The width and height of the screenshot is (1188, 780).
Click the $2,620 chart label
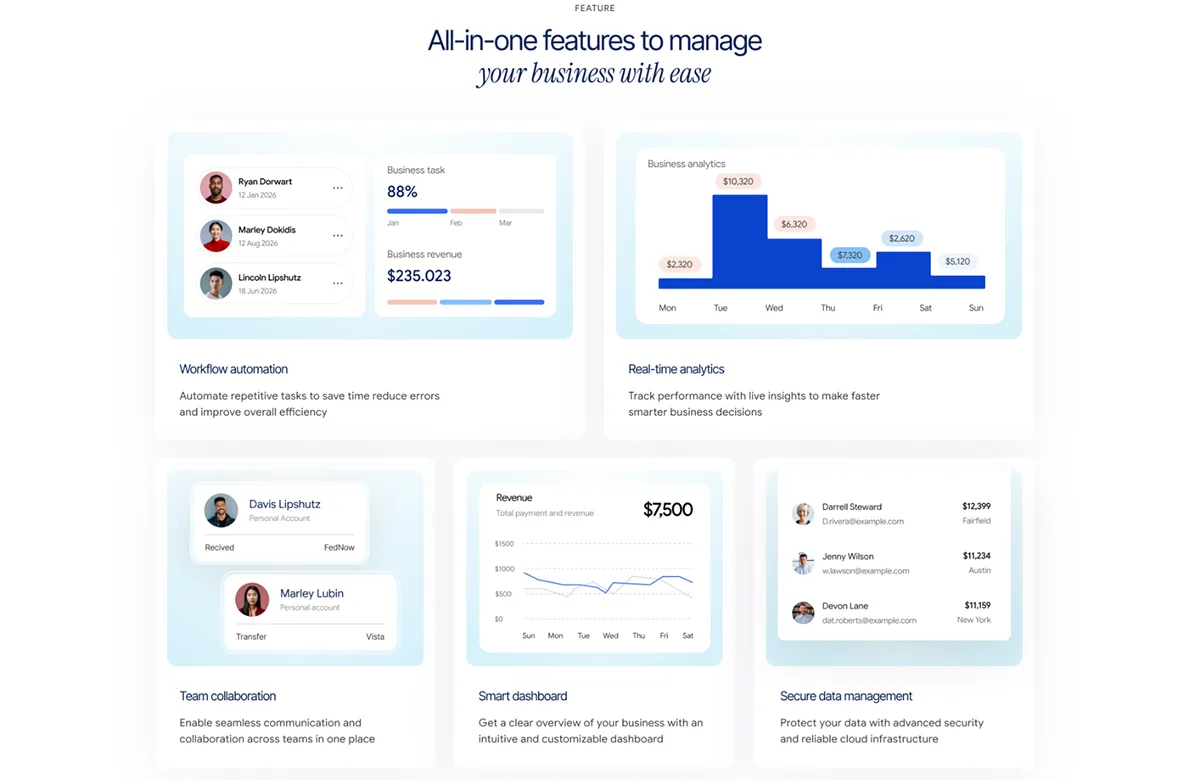pos(902,238)
